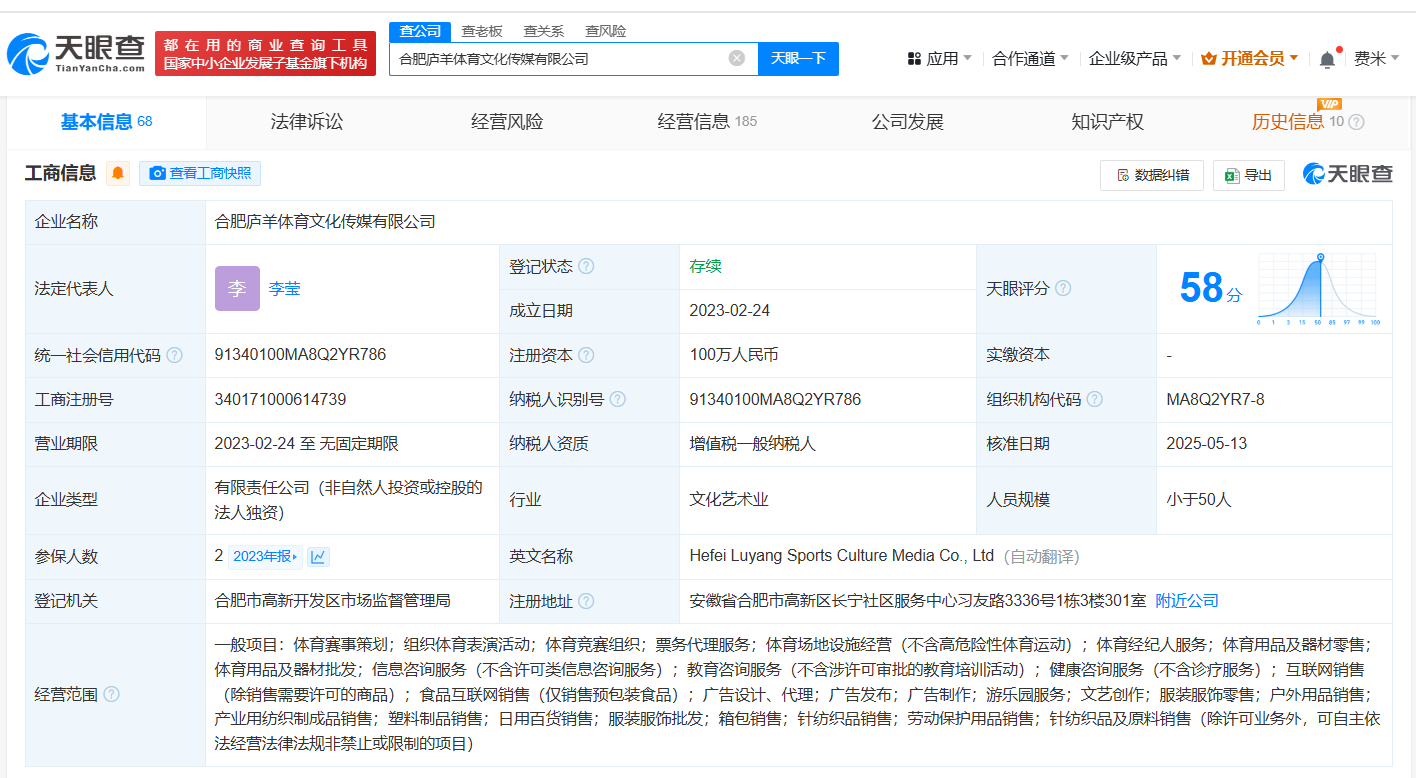Click help icon next to 经营范围

tap(111, 694)
